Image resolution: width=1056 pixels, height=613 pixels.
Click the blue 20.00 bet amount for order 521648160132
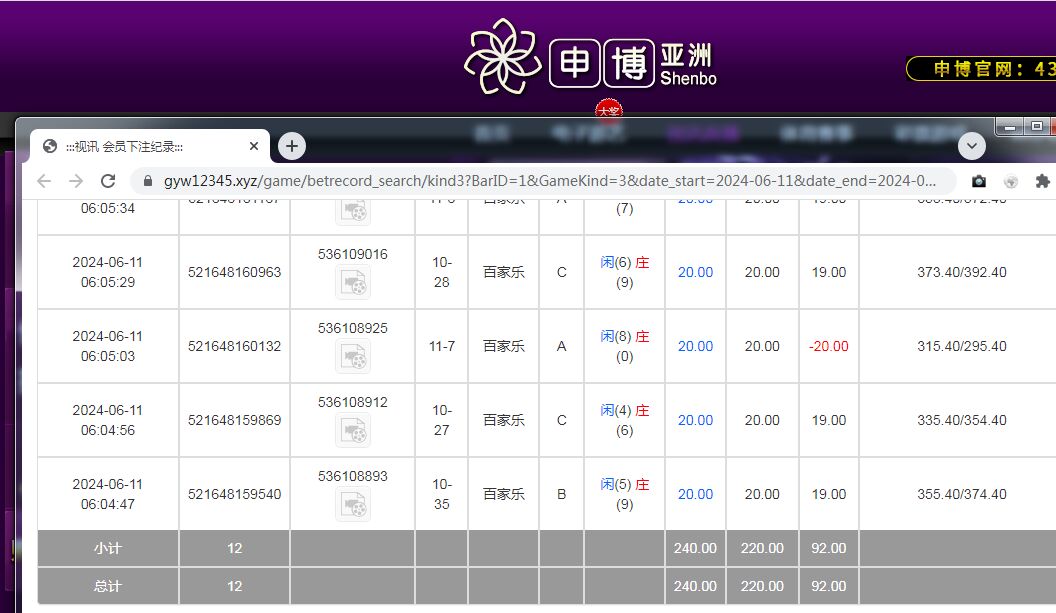[x=695, y=346]
